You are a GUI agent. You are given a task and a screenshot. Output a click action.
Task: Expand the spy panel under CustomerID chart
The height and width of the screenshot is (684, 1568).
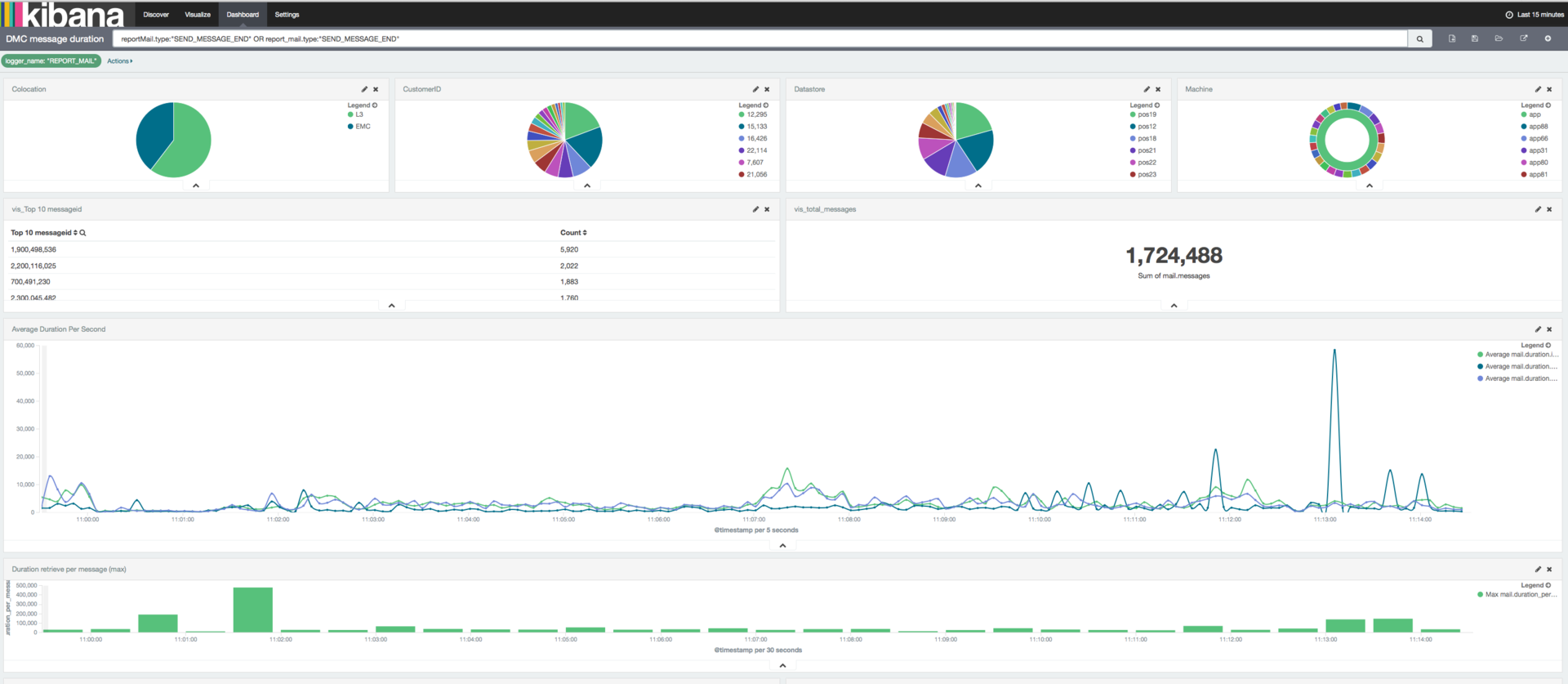[x=587, y=186]
